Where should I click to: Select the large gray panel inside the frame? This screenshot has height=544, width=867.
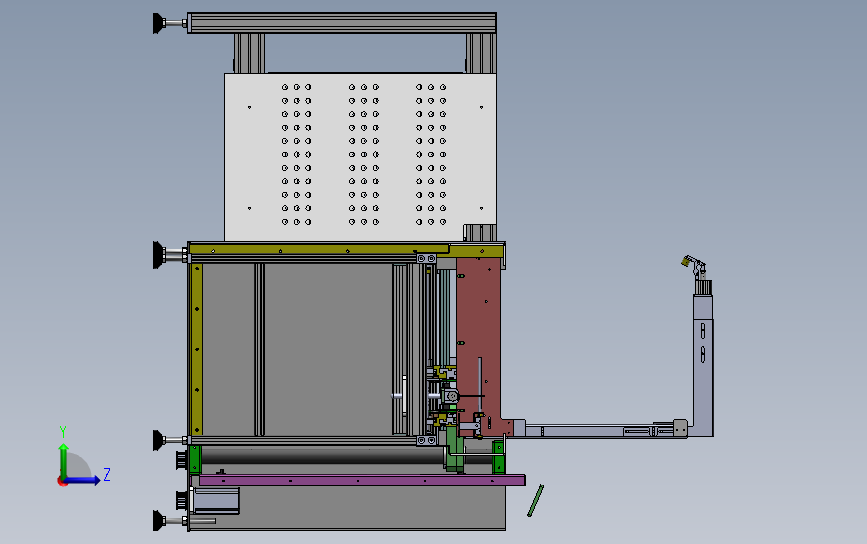(x=328, y=349)
